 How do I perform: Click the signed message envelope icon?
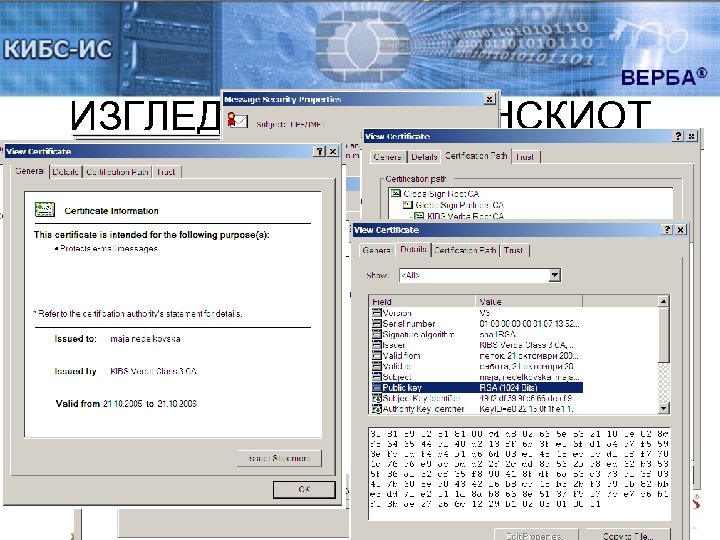(x=238, y=120)
